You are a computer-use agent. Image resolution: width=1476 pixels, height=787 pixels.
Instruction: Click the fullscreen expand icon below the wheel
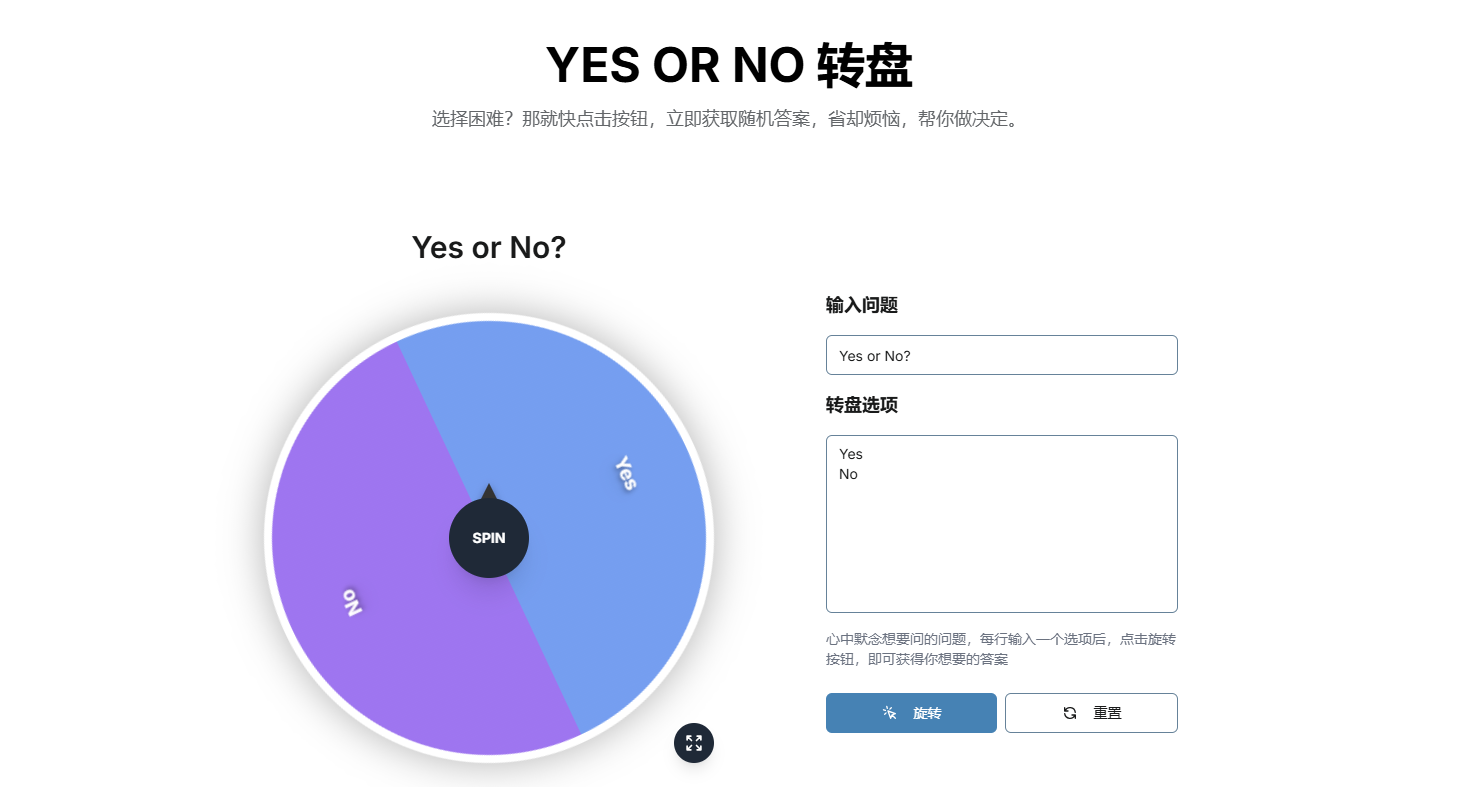point(694,743)
